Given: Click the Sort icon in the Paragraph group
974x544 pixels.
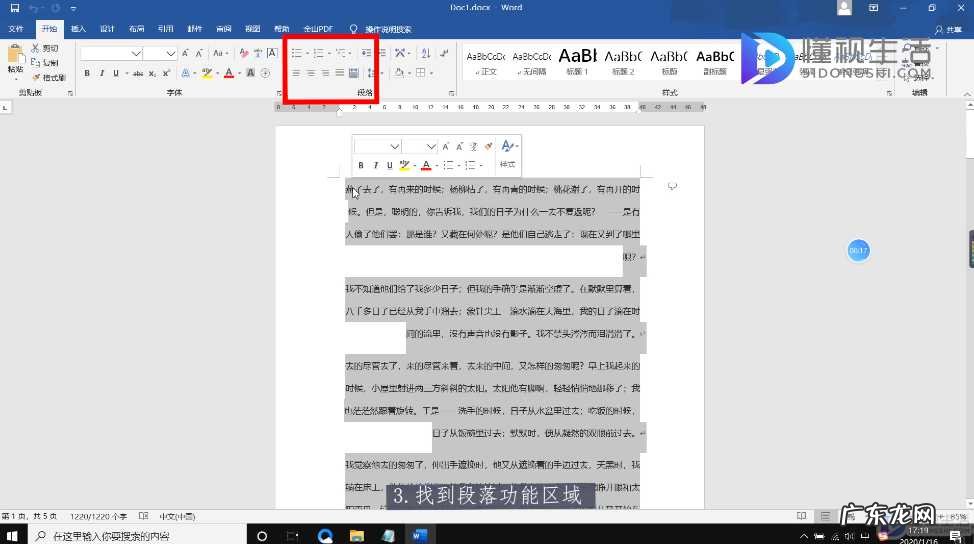Looking at the screenshot, I should click(x=426, y=53).
